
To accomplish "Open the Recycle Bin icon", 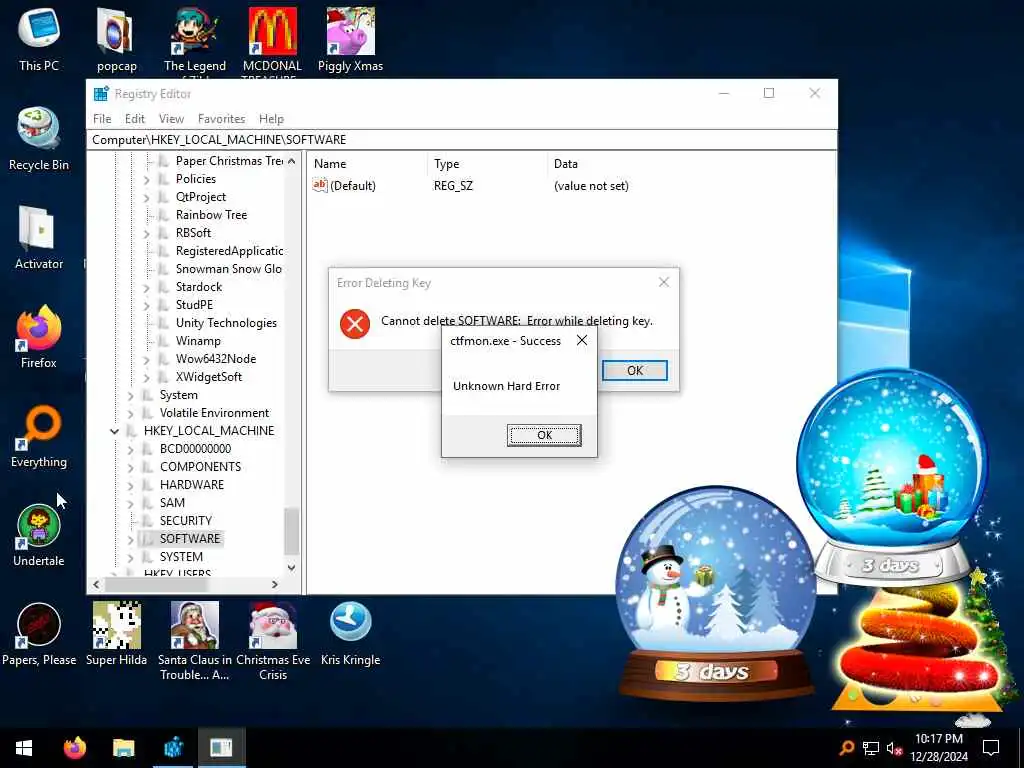I will pos(39,138).
